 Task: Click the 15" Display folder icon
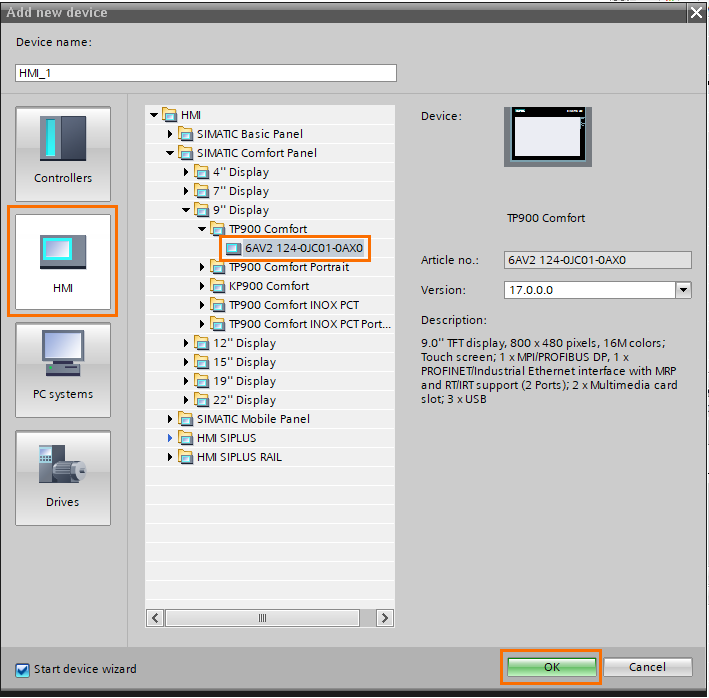202,362
